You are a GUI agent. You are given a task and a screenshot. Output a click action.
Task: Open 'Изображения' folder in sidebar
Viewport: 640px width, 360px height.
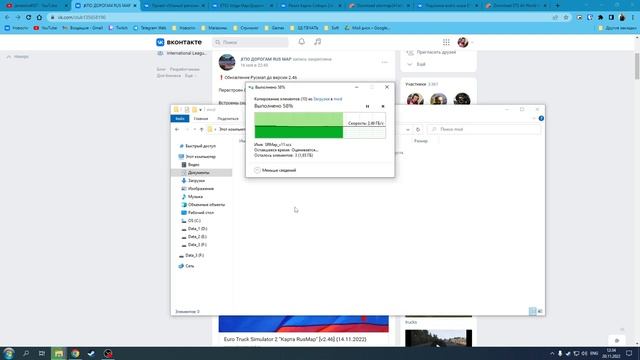pos(198,189)
